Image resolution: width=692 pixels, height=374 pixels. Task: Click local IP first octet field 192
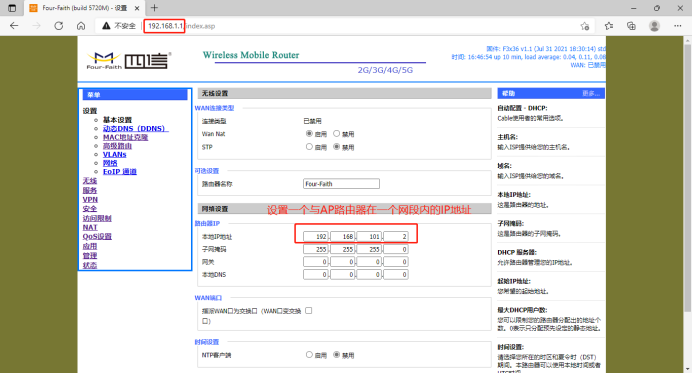coord(316,237)
